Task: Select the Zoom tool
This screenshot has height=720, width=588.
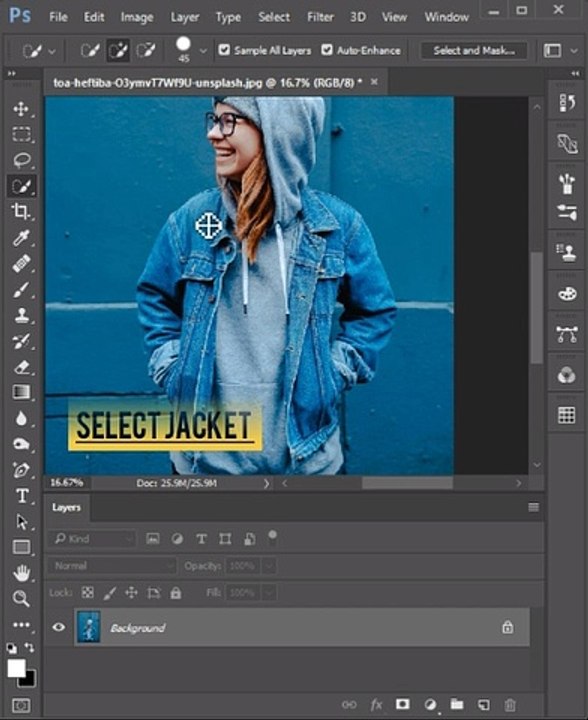Action: 21,598
